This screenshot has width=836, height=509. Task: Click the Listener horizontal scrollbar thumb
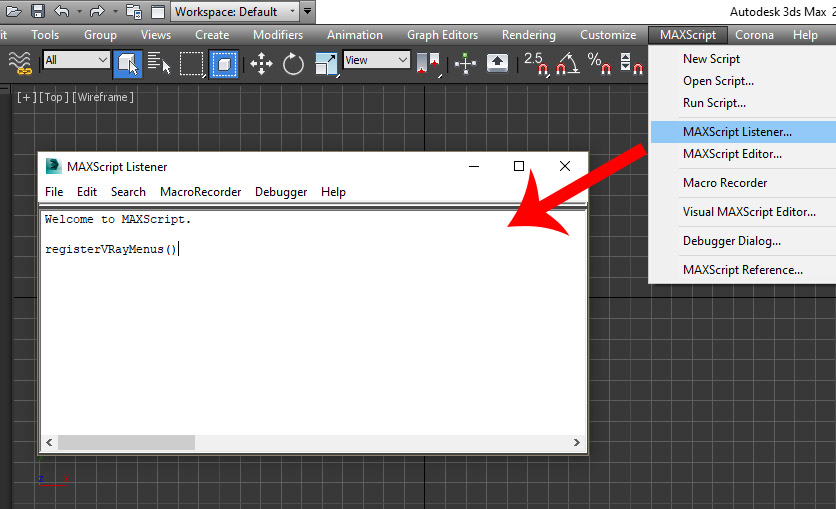[x=126, y=442]
